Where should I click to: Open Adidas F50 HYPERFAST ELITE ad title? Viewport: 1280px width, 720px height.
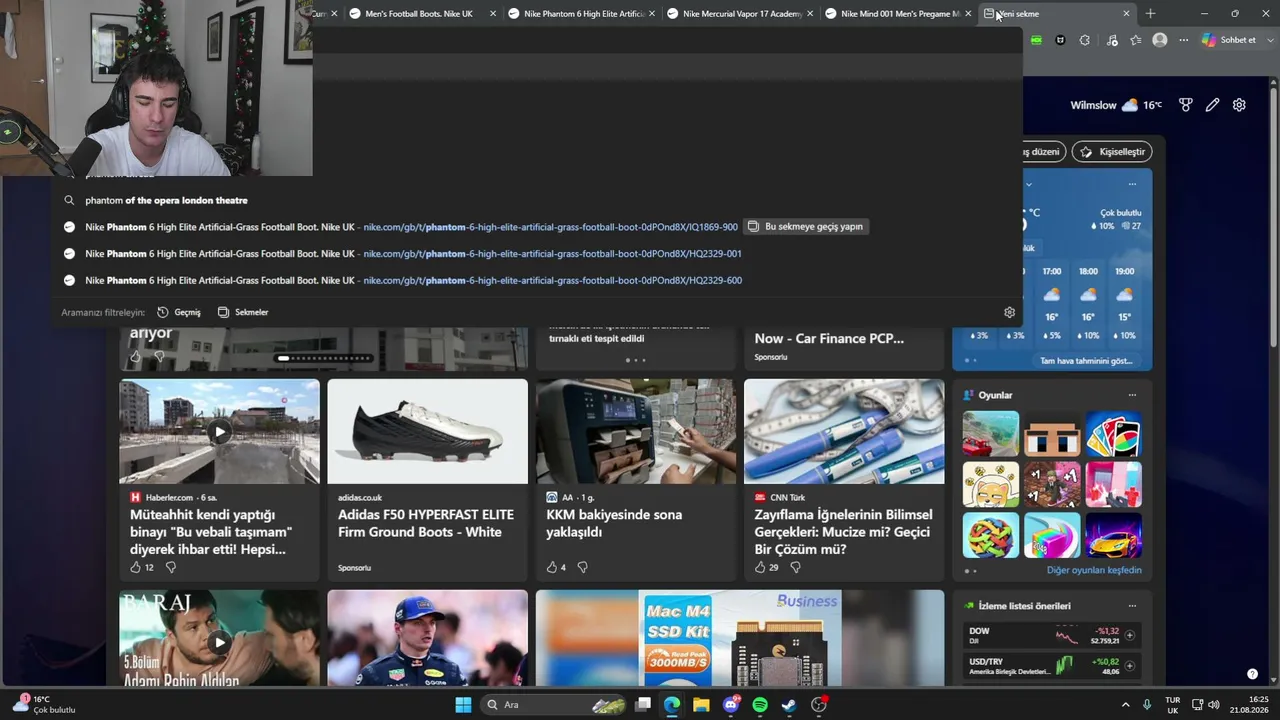426,523
